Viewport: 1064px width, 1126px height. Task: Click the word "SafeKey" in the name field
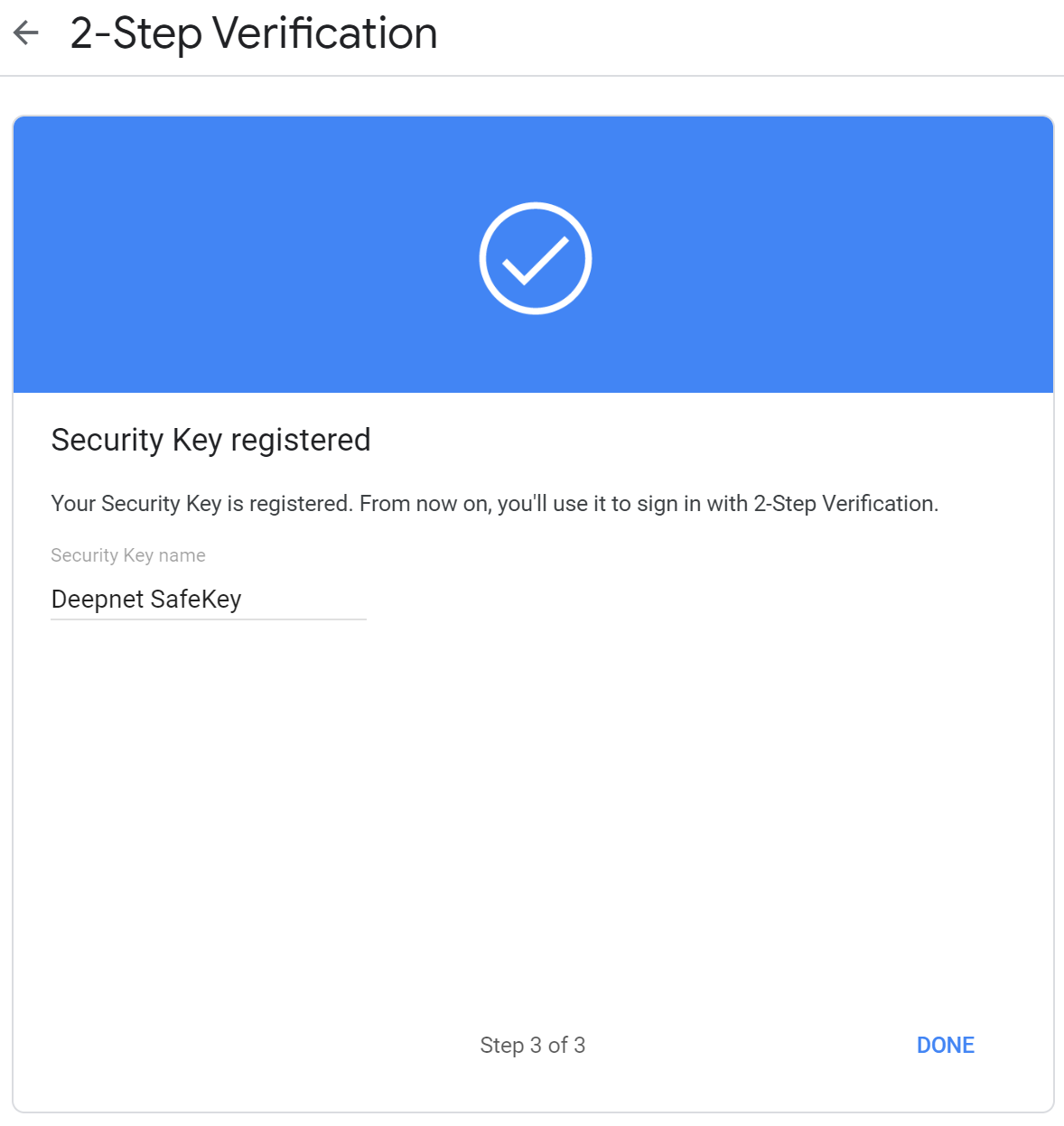pos(196,600)
